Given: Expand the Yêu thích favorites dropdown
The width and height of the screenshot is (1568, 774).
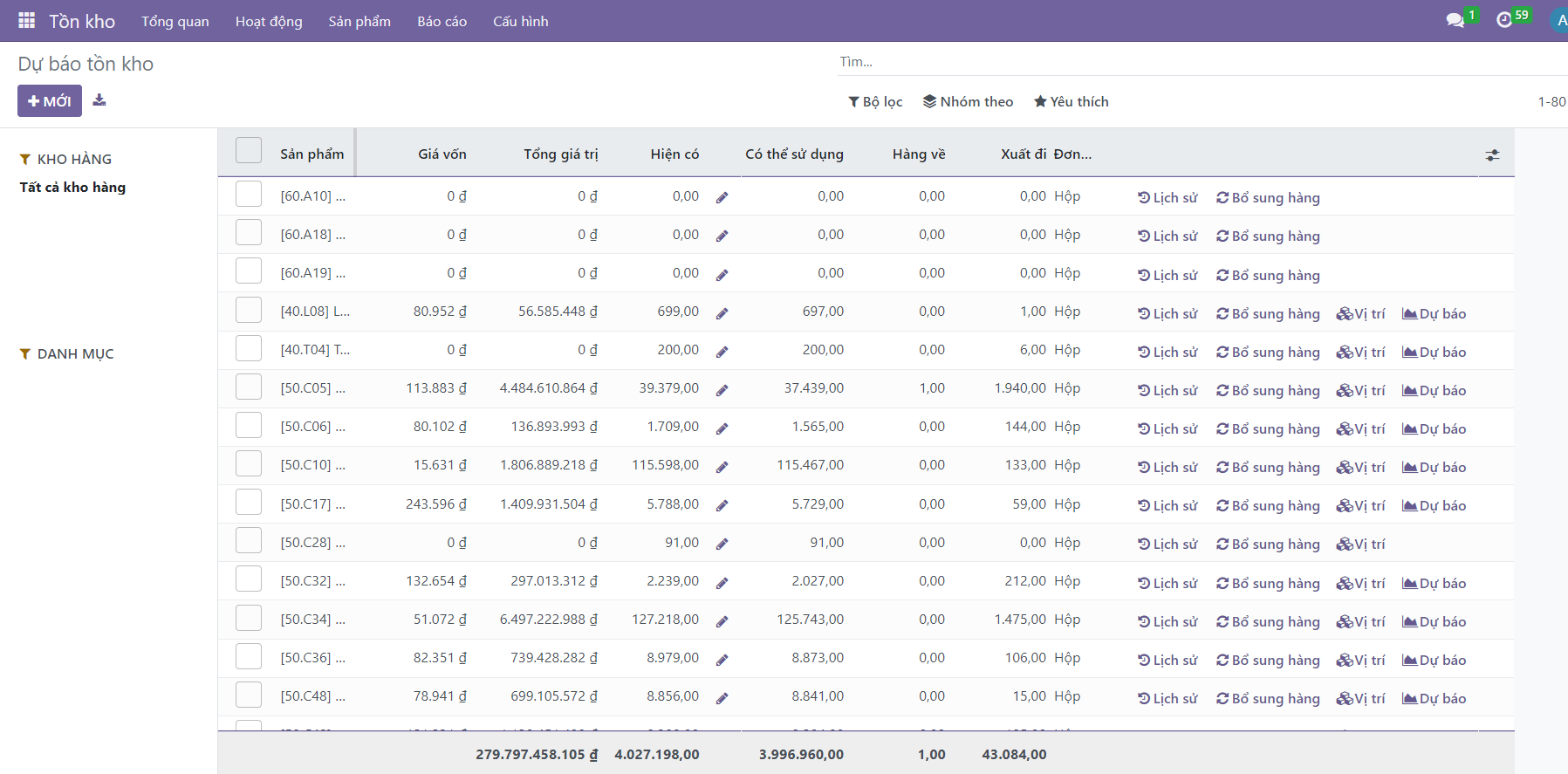Looking at the screenshot, I should click(1071, 102).
